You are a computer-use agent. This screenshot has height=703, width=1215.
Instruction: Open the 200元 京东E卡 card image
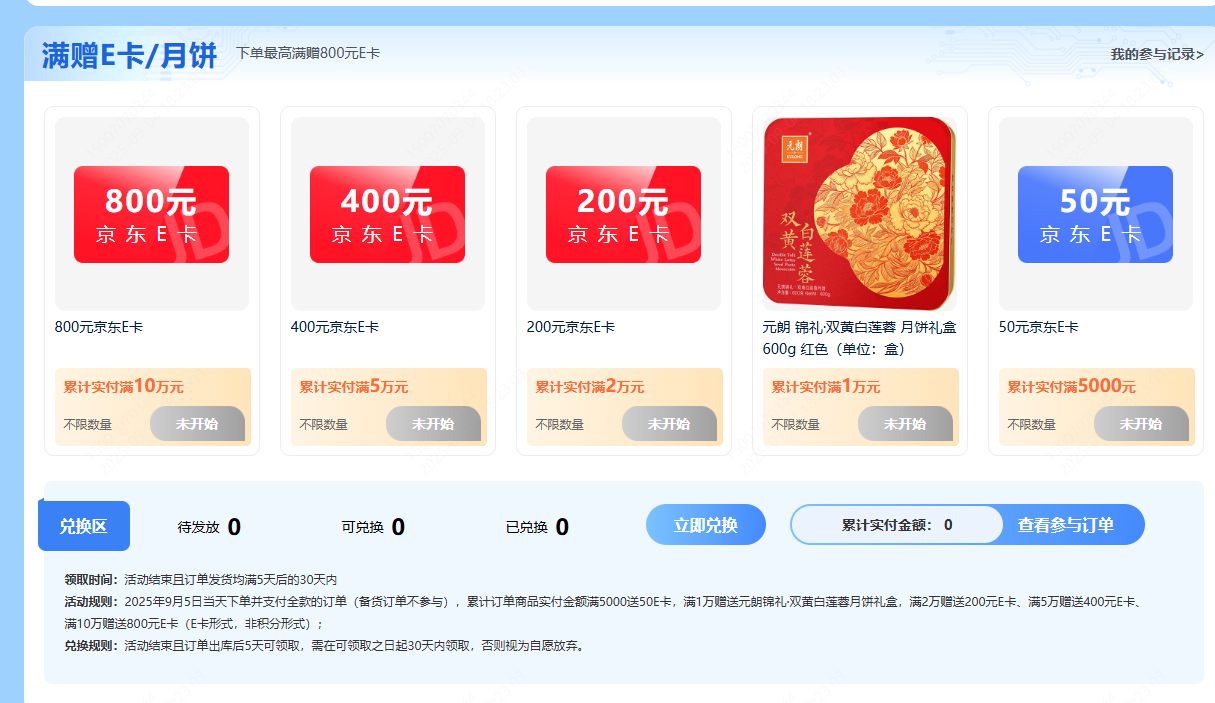[x=624, y=214]
